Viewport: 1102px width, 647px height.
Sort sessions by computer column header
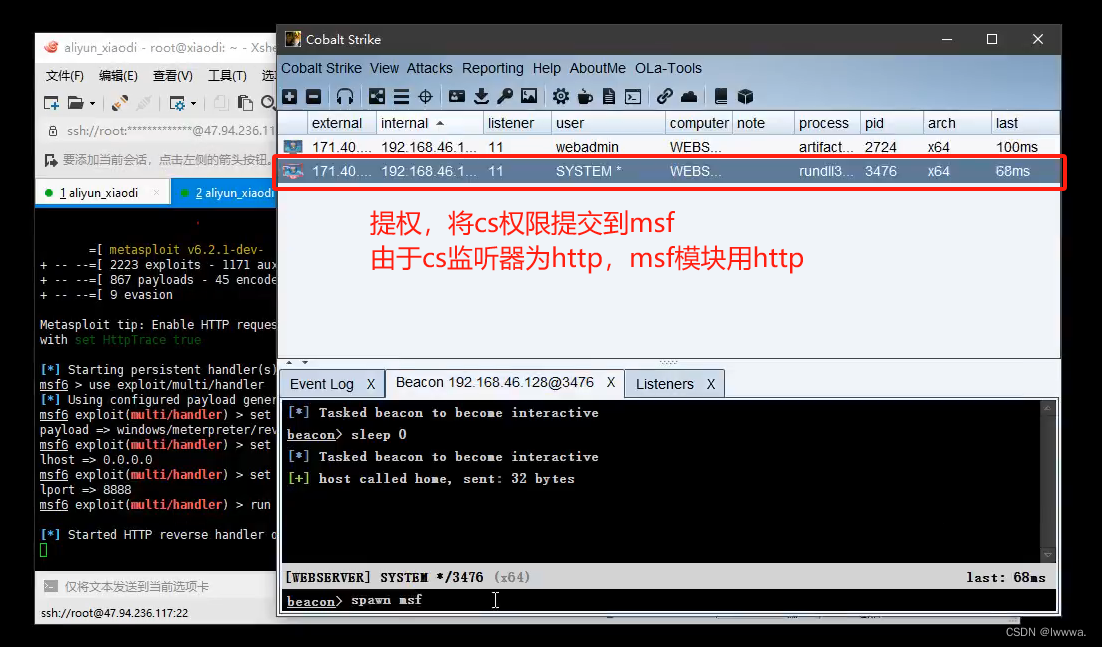click(x=699, y=123)
